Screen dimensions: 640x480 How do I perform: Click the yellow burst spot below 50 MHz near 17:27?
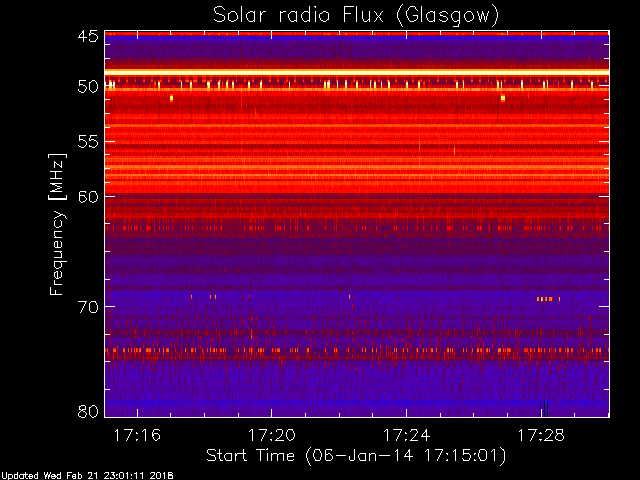[x=503, y=98]
